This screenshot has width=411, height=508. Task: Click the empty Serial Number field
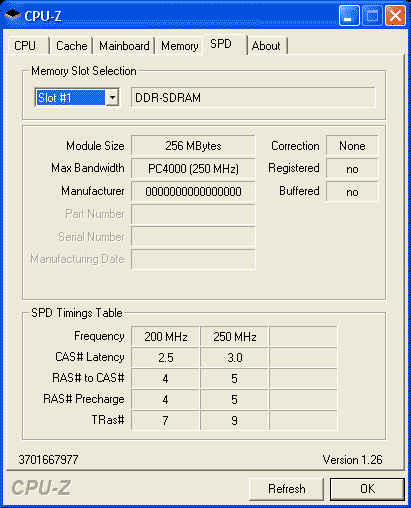tap(193, 237)
